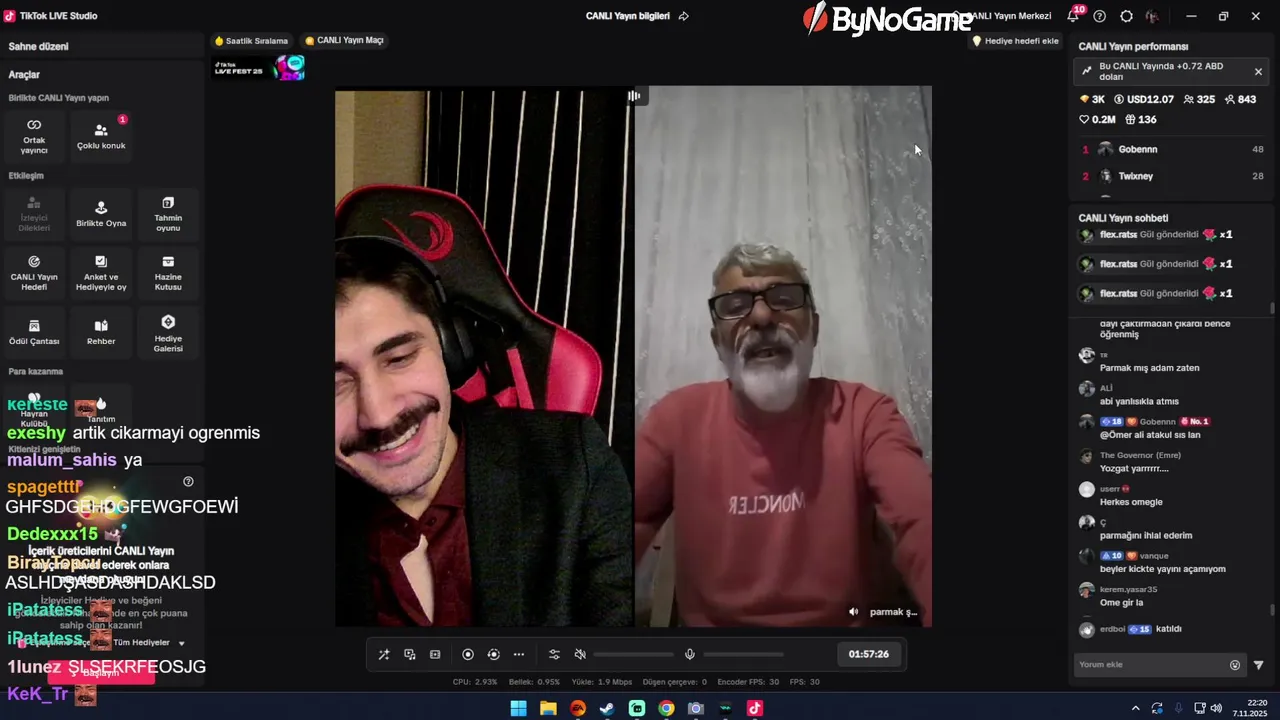Image resolution: width=1280 pixels, height=720 pixels.
Task: Click the magic wand effects icon
Action: pyautogui.click(x=384, y=654)
